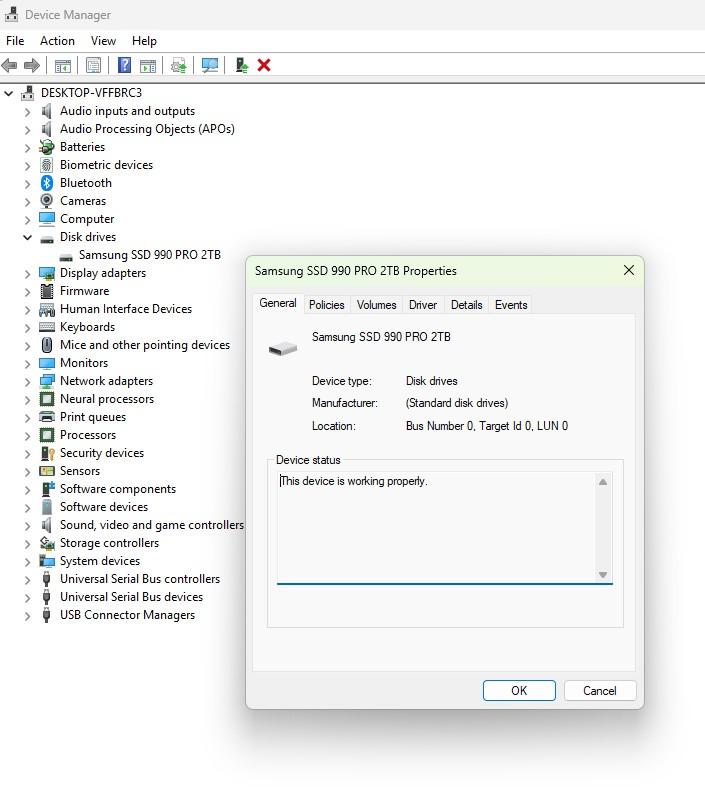Click Scan for hardware changes icon
This screenshot has width=705, height=790.
pos(210,65)
